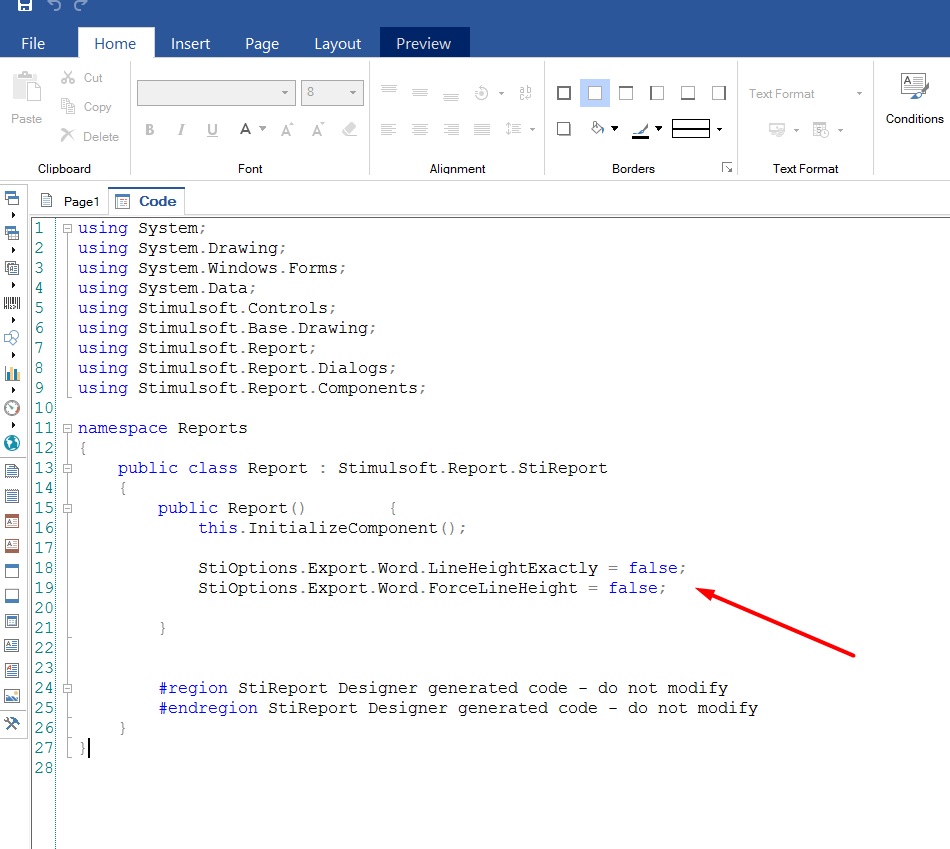950x849 pixels.
Task: Click the Gauge toolbox icon
Action: pyautogui.click(x=12, y=408)
